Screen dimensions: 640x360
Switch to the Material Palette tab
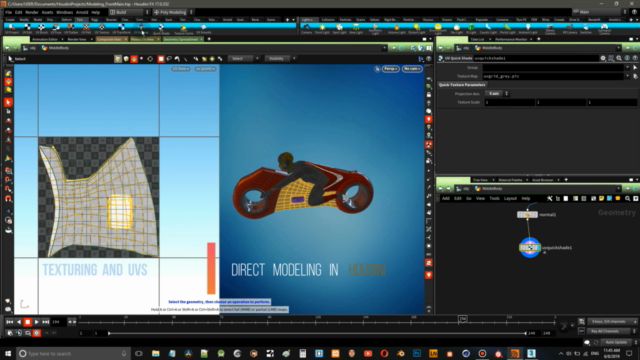tap(510, 180)
